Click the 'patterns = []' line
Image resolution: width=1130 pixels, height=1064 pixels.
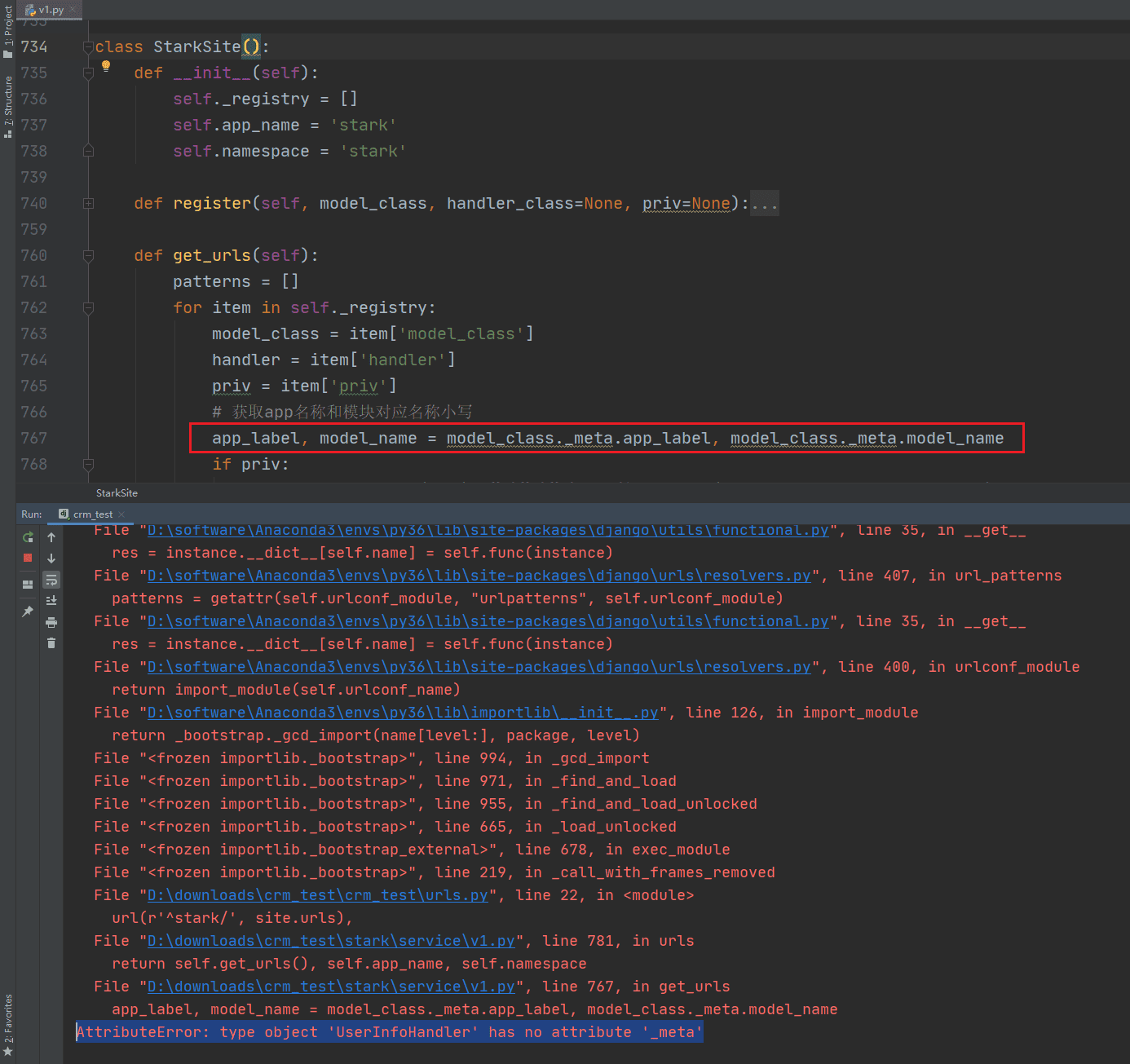point(236,282)
